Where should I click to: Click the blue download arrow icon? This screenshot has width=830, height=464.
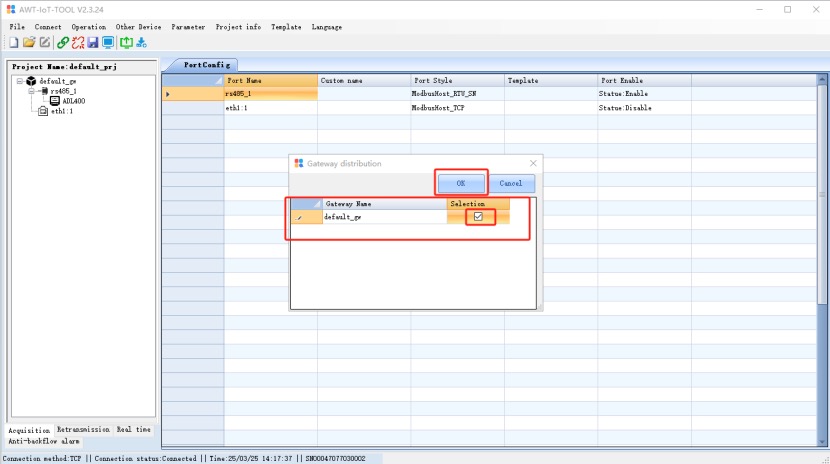click(141, 42)
